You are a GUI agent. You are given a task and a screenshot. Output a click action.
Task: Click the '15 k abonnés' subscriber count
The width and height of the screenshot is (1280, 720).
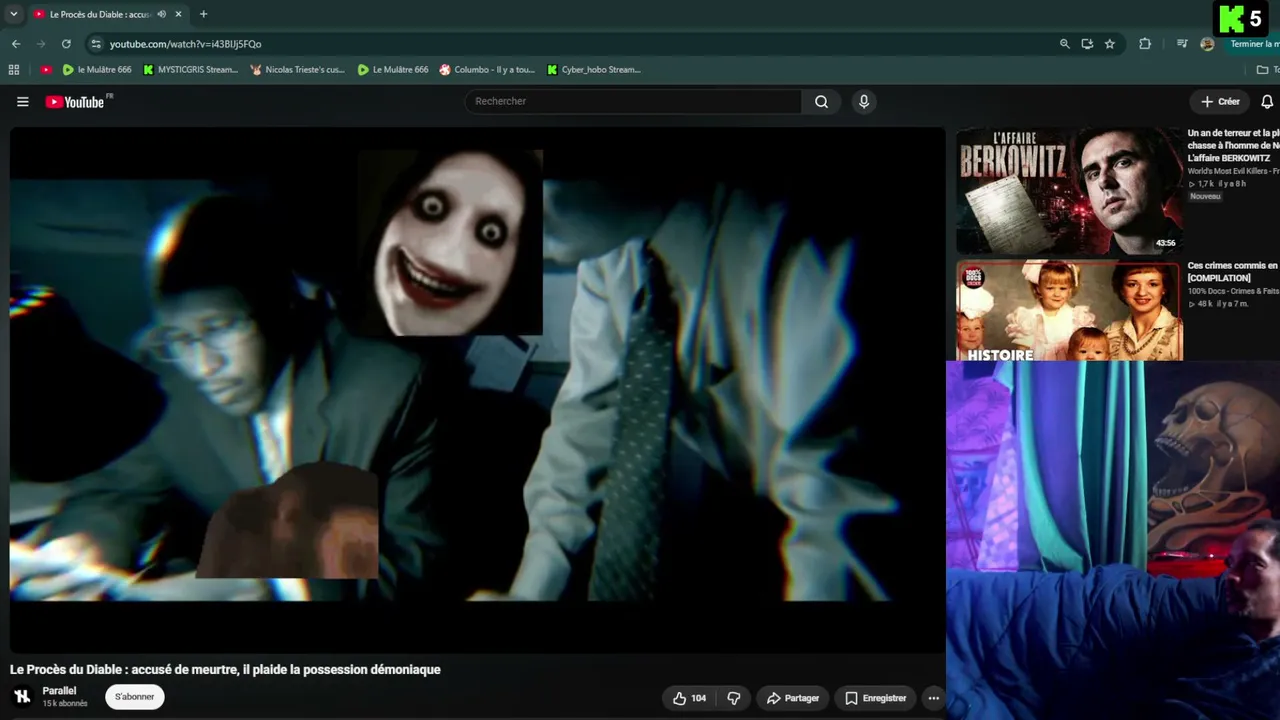[x=65, y=704]
